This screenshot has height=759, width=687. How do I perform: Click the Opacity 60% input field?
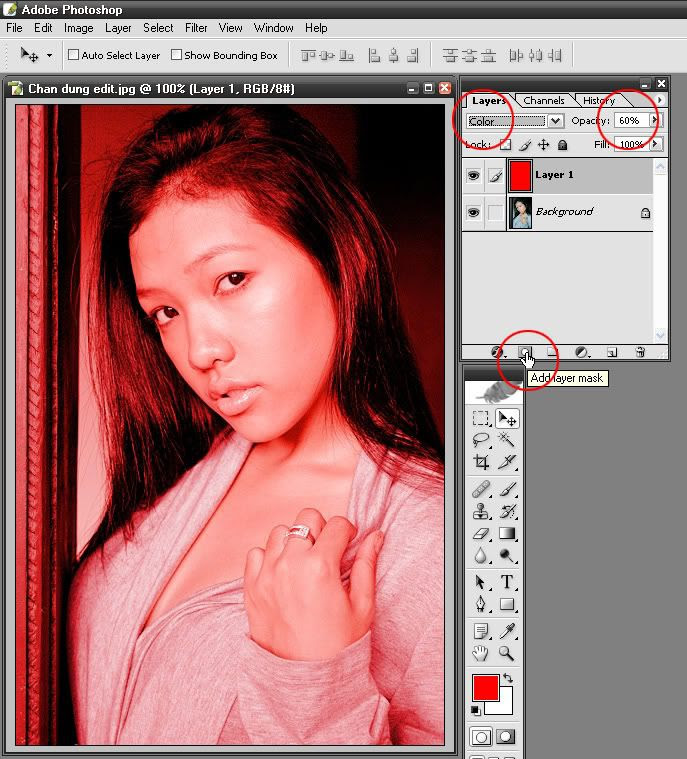(x=632, y=120)
